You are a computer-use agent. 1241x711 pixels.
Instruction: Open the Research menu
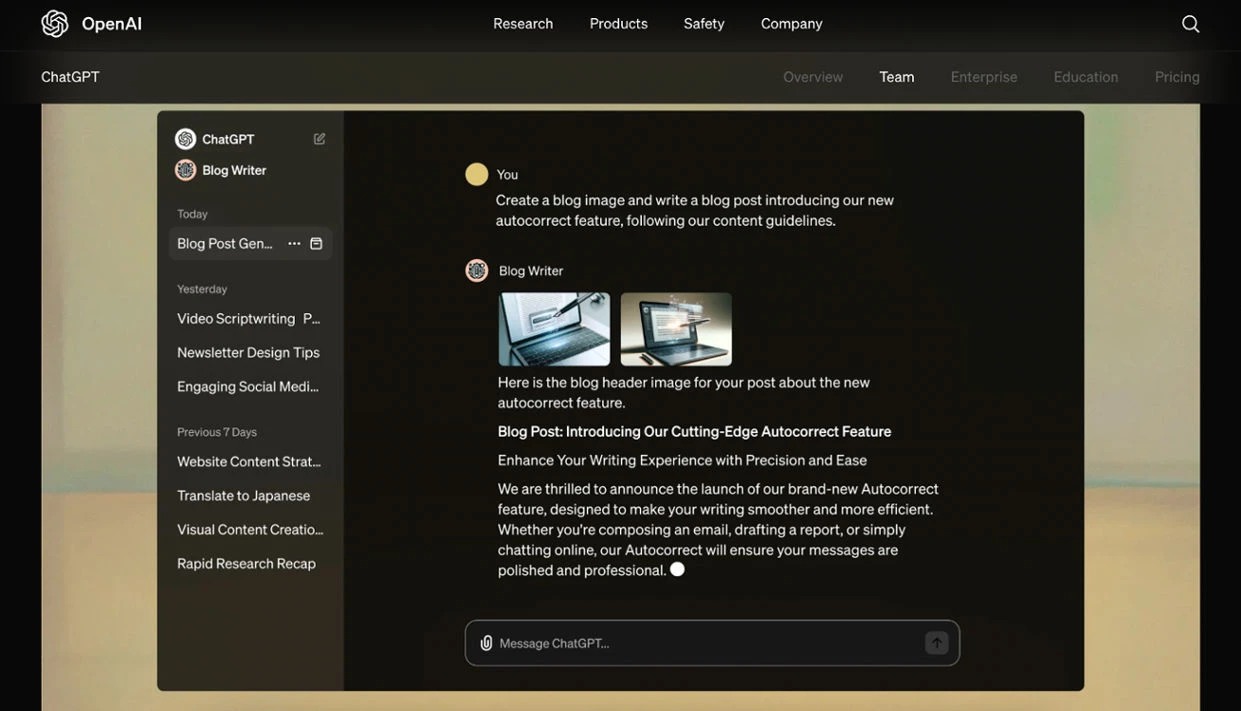tap(523, 24)
